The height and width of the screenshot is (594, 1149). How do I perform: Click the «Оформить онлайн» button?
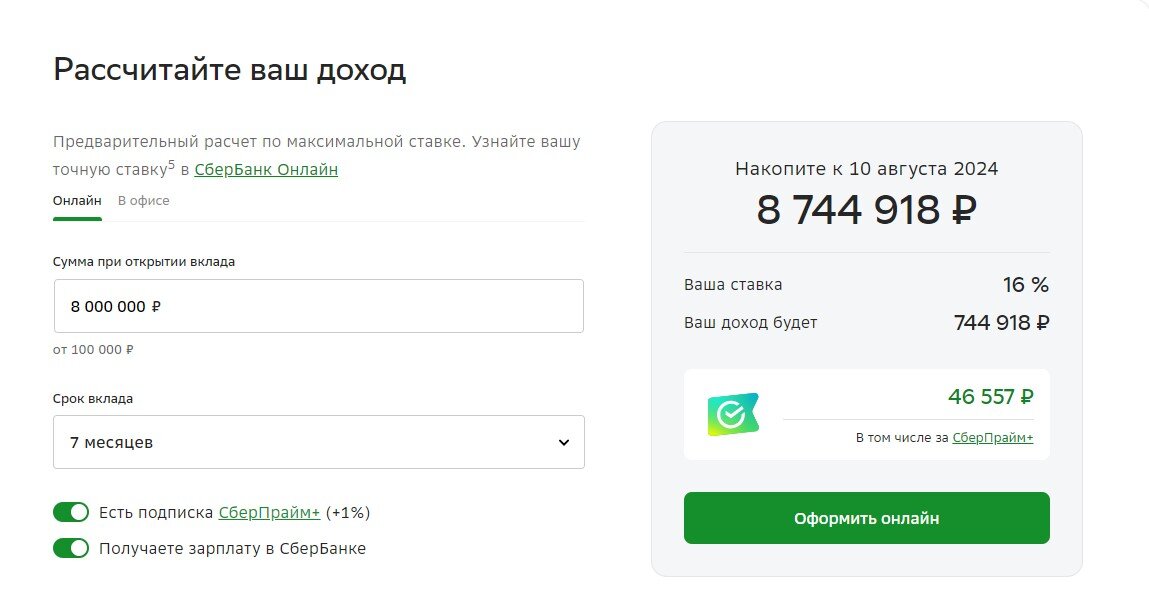tap(866, 518)
